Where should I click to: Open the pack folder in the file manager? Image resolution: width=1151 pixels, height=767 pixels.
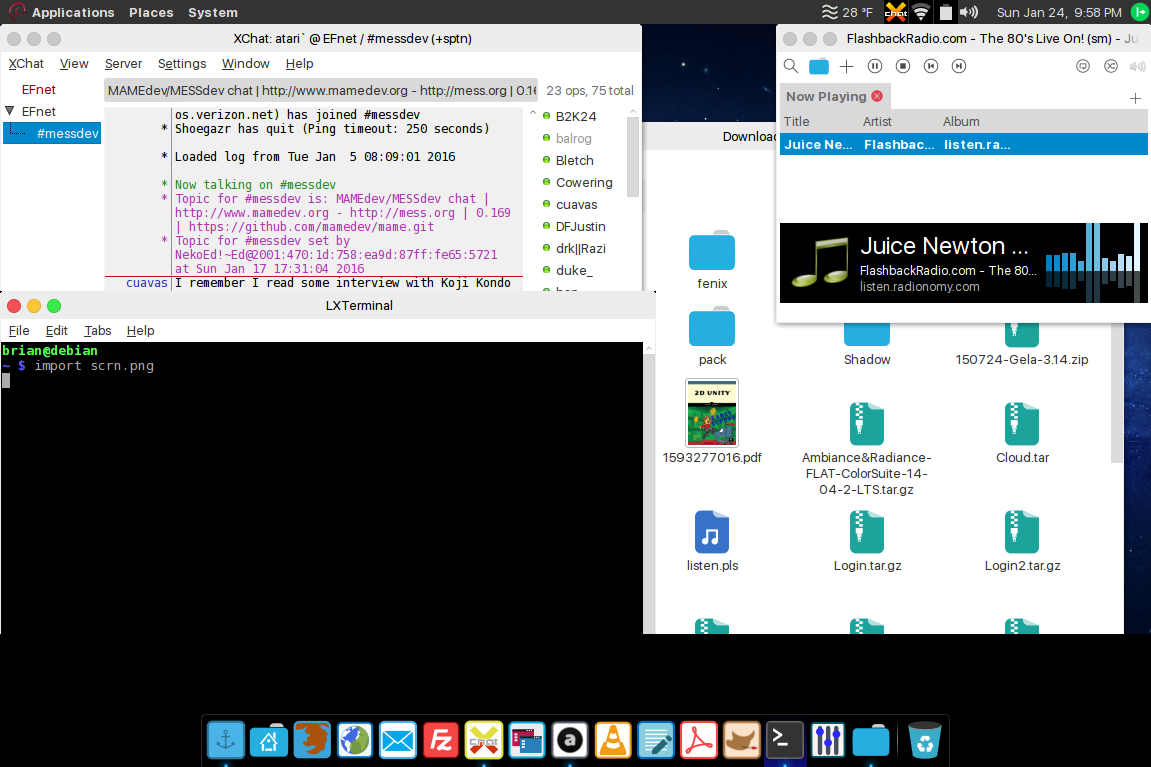(712, 337)
